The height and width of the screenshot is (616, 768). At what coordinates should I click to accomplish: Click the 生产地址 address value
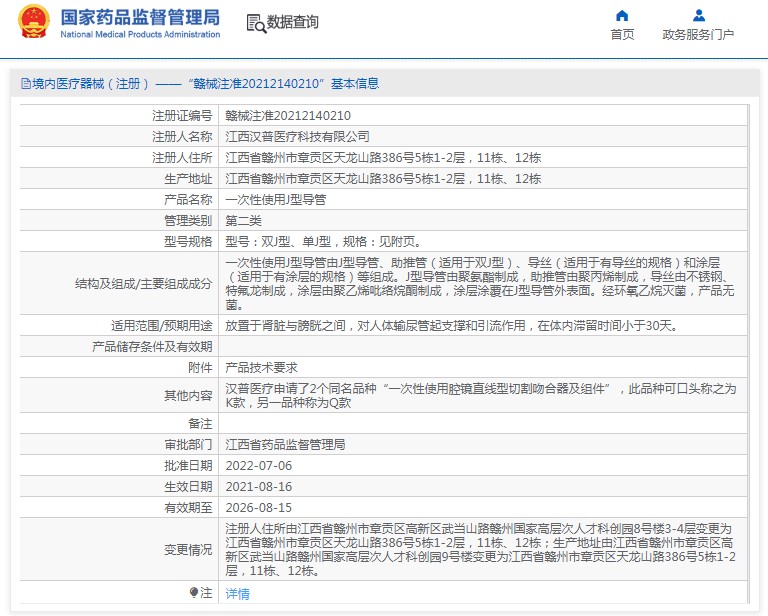click(x=383, y=179)
